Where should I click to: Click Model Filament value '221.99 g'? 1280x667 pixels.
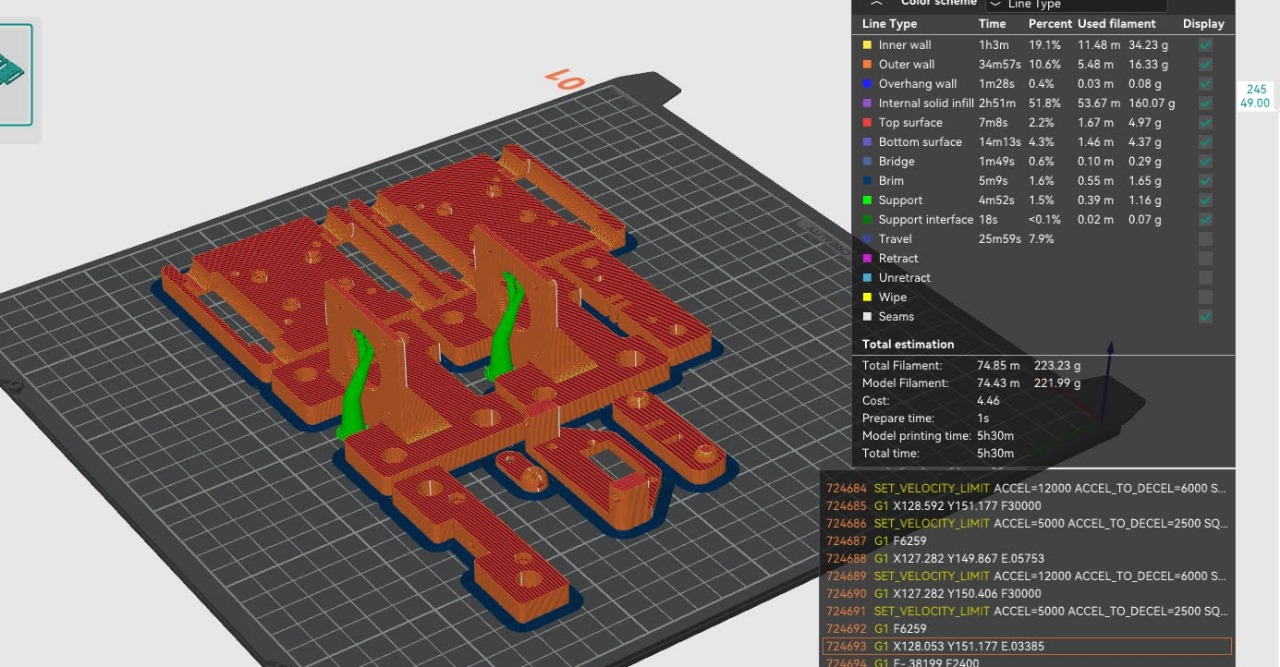click(1057, 383)
